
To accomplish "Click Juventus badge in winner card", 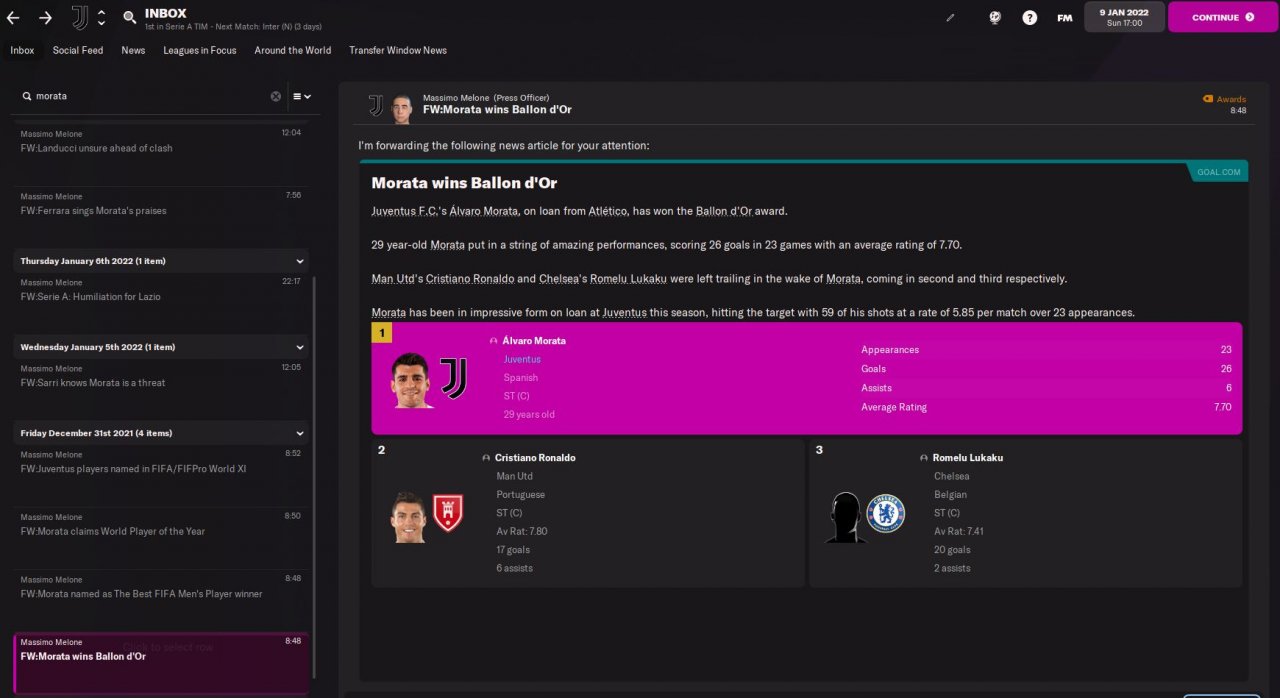I will point(454,379).
